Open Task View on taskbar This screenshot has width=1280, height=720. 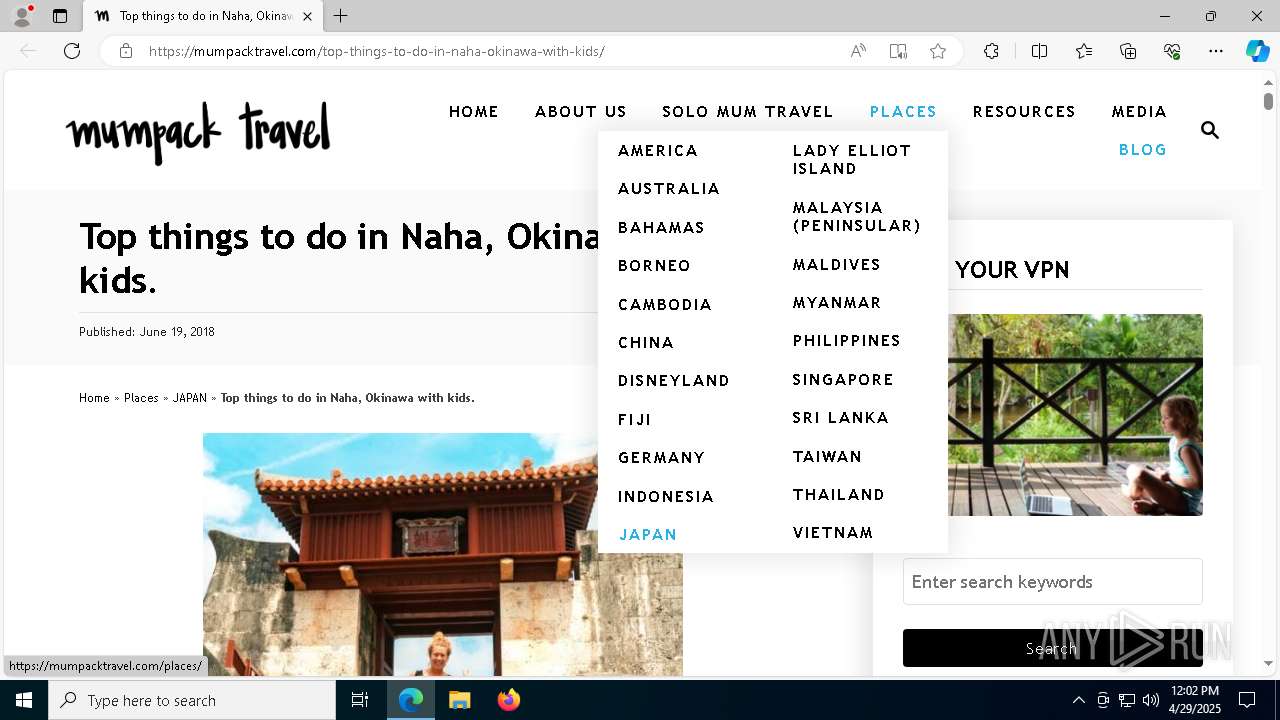point(360,700)
